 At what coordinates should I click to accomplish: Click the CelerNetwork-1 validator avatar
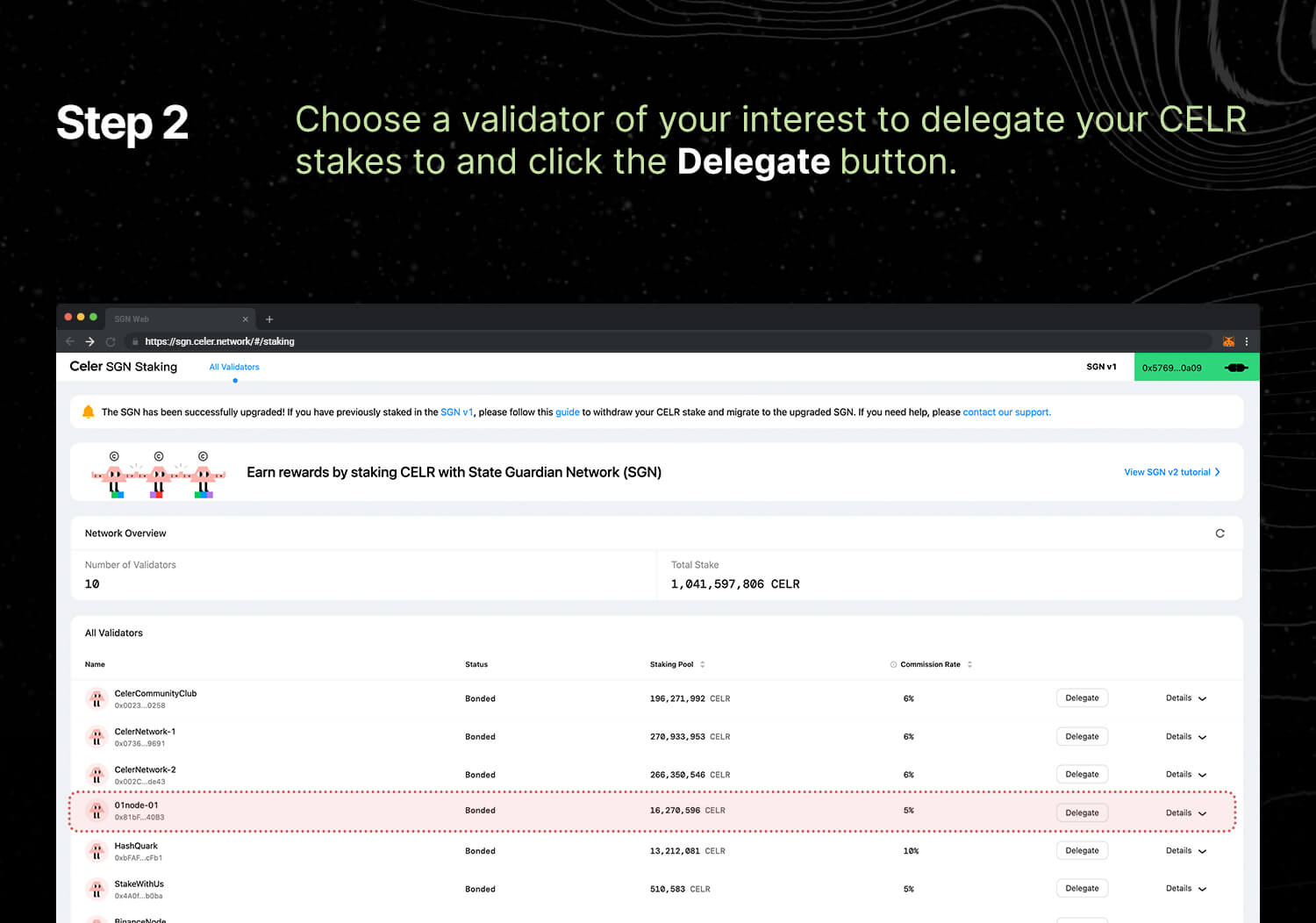[97, 737]
